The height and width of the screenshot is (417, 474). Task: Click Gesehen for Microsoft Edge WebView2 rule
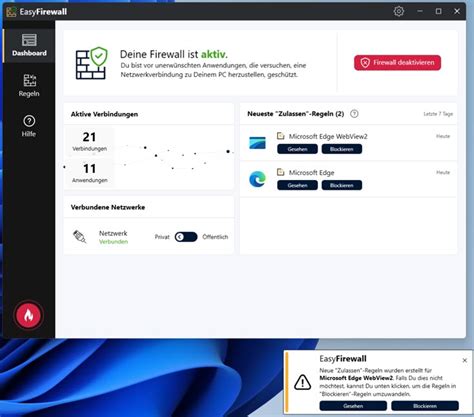297,149
